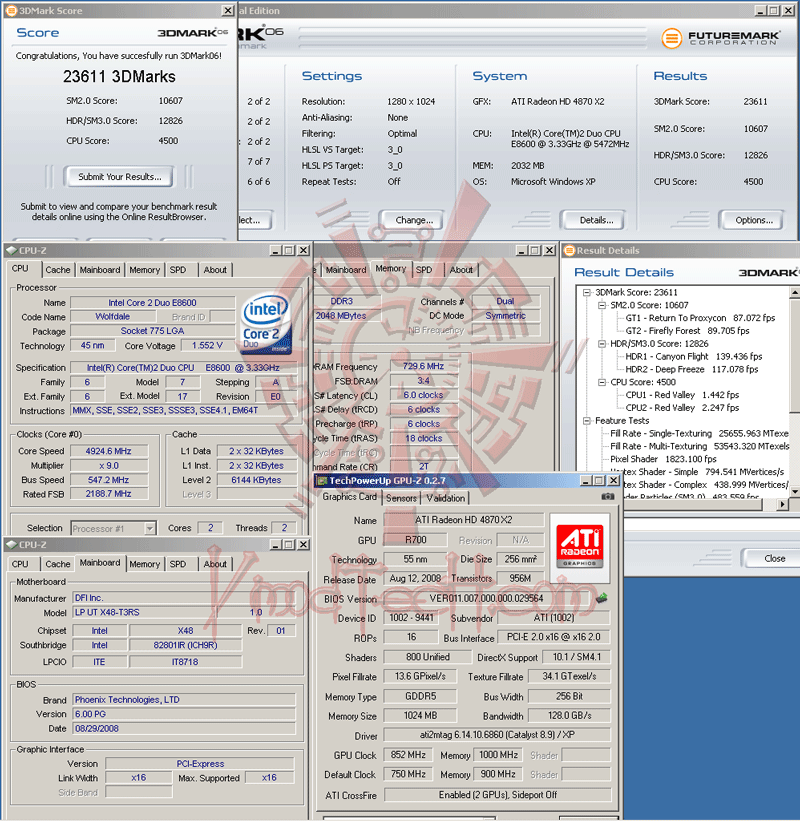The height and width of the screenshot is (821, 800).
Task: Select SPD tab in the CPU-Z memory window
Action: (424, 270)
